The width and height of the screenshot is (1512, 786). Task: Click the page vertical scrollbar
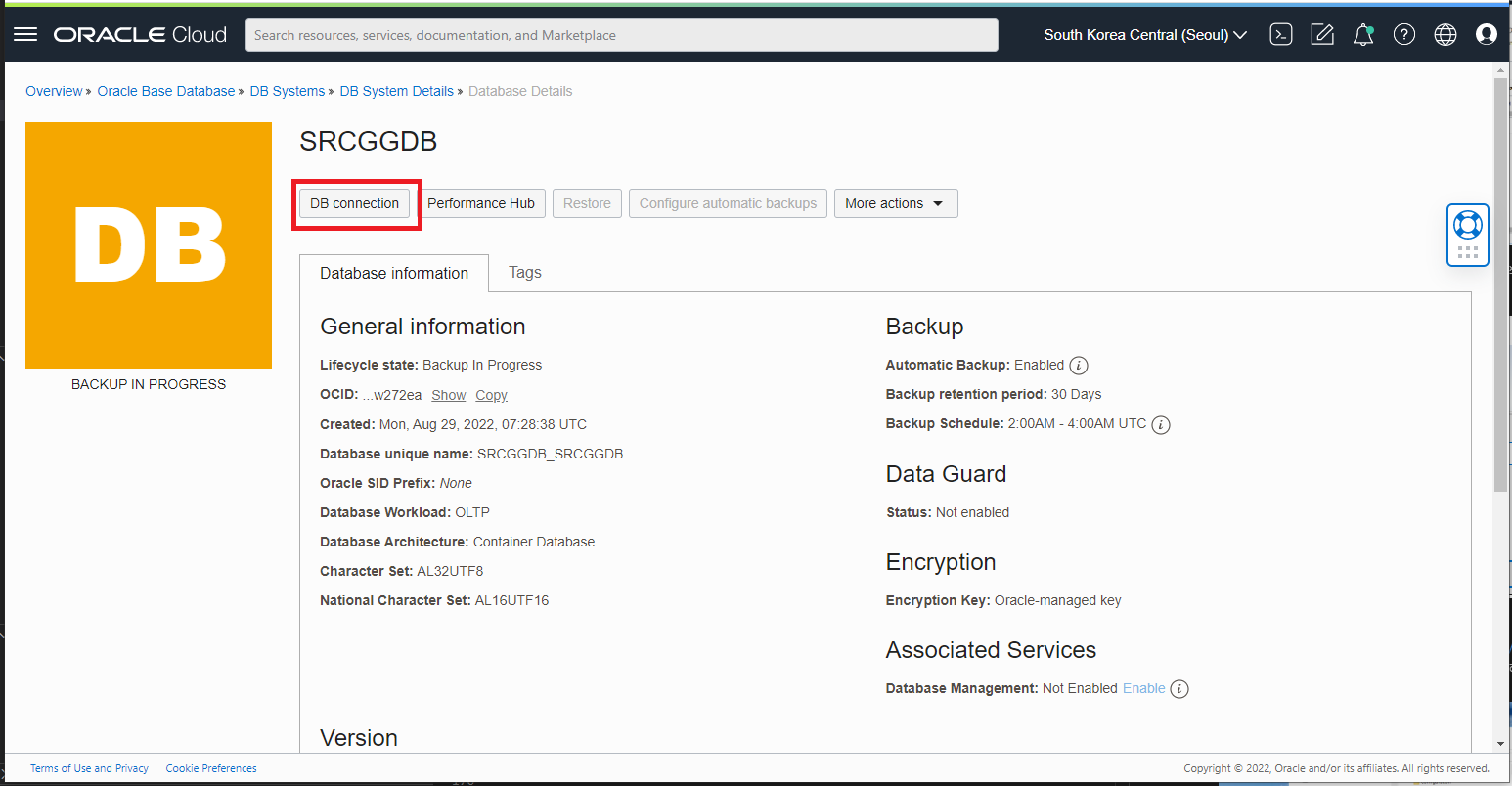pos(1501,284)
